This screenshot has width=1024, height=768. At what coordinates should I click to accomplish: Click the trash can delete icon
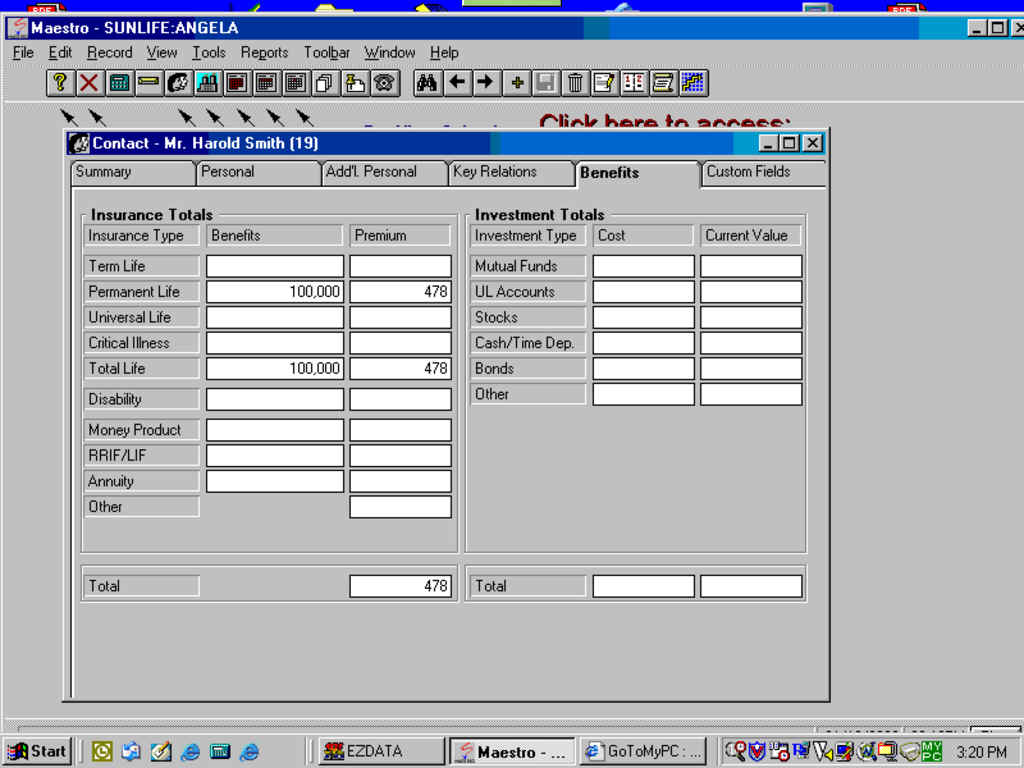click(575, 83)
